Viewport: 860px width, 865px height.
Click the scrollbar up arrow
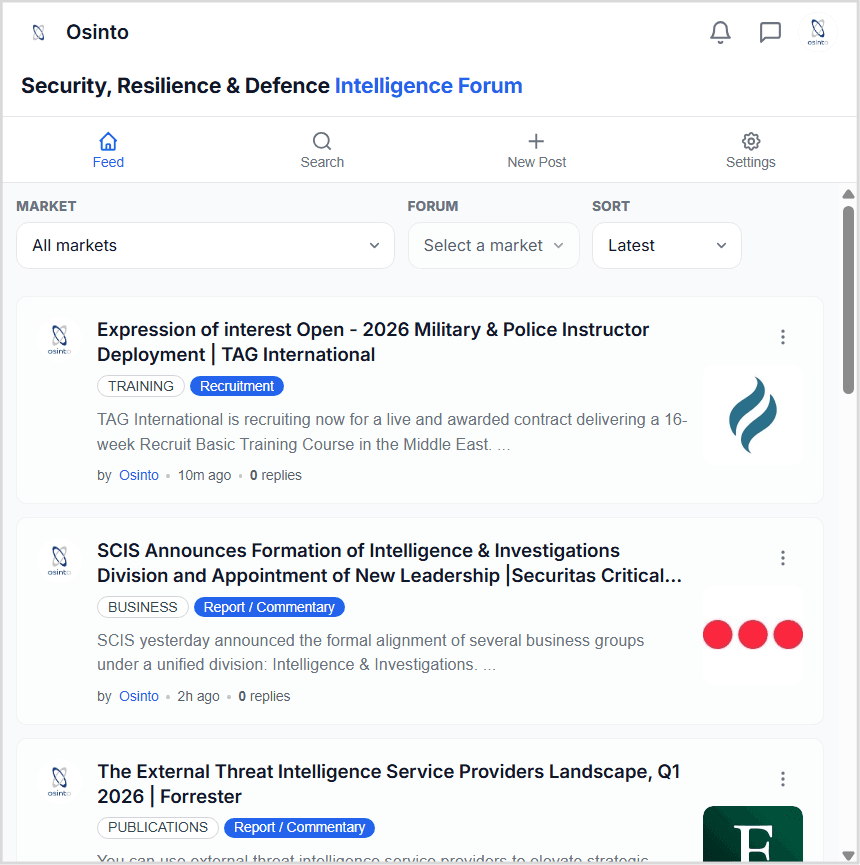[x=848, y=194]
